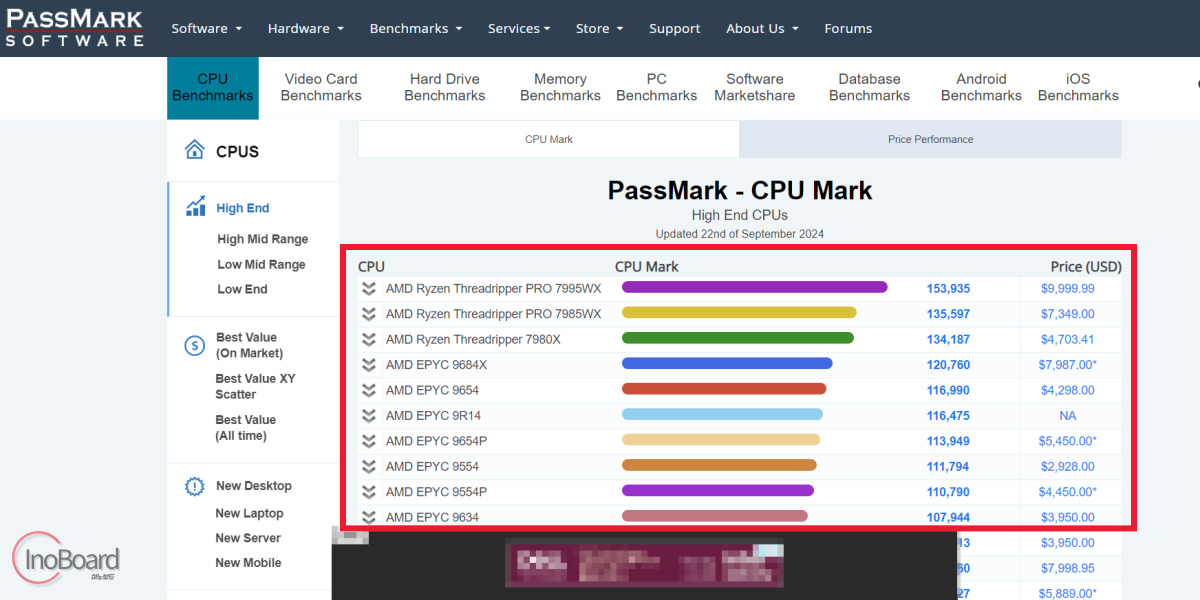This screenshot has height=600, width=1200.
Task: Expand chevron for AMD EPYC 9R14 row
Action: (x=368, y=416)
